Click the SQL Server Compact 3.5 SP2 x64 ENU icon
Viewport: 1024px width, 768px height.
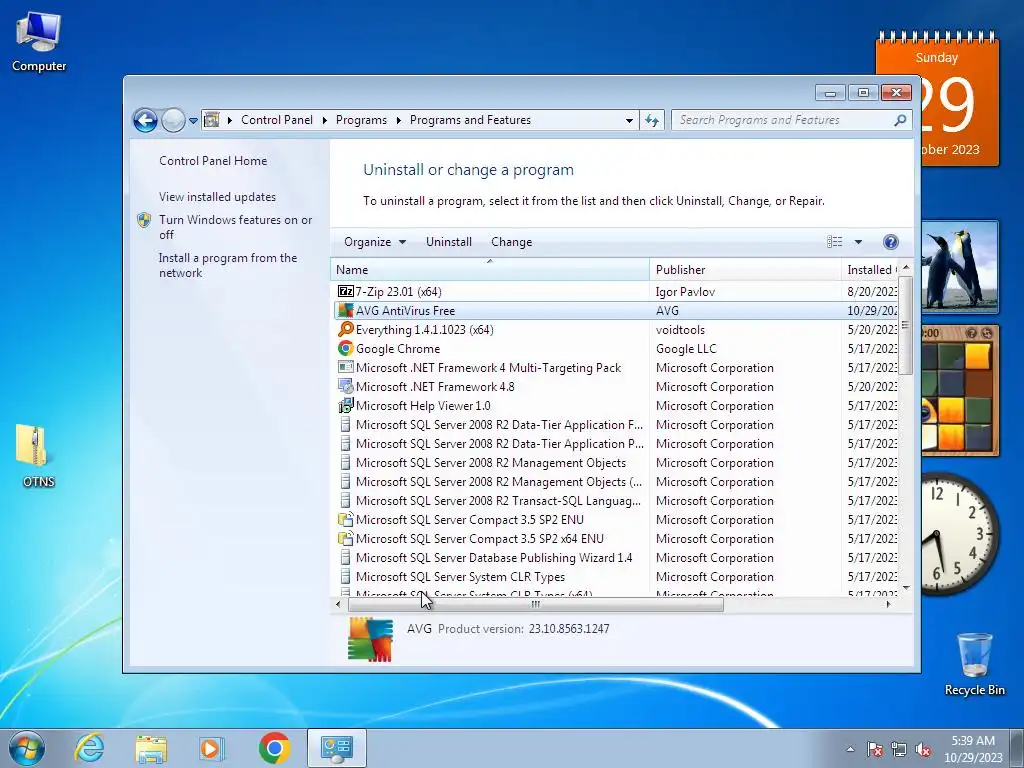345,538
